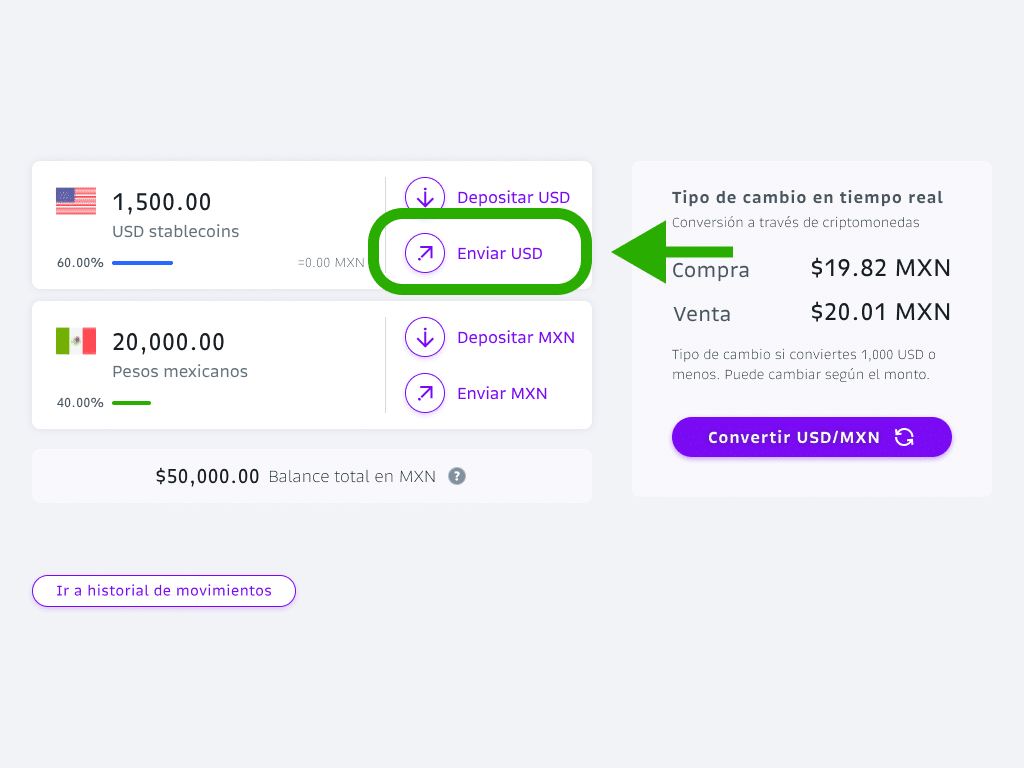Click the United States flag icon

pyautogui.click(x=76, y=201)
